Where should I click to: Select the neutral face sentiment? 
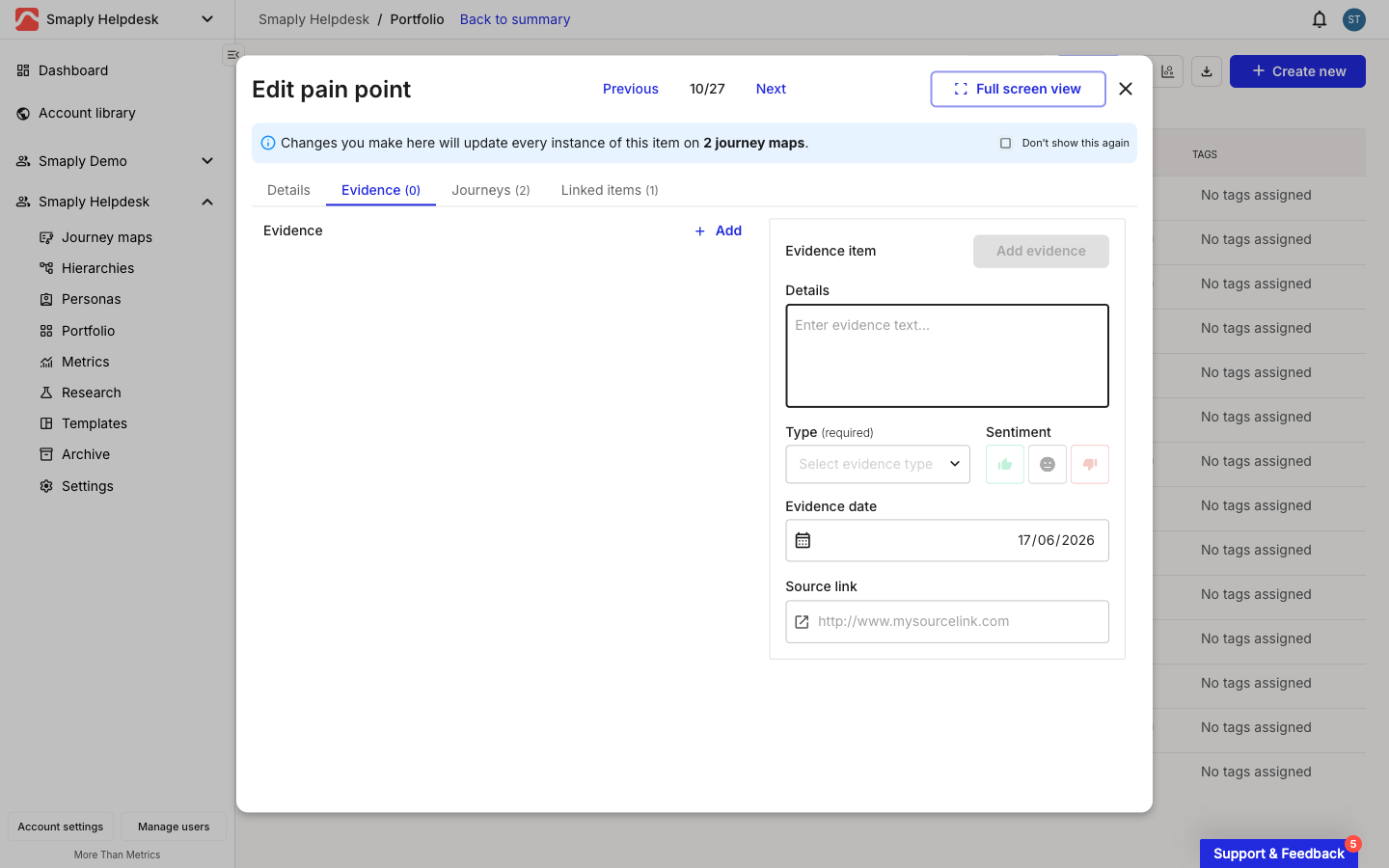click(1048, 464)
